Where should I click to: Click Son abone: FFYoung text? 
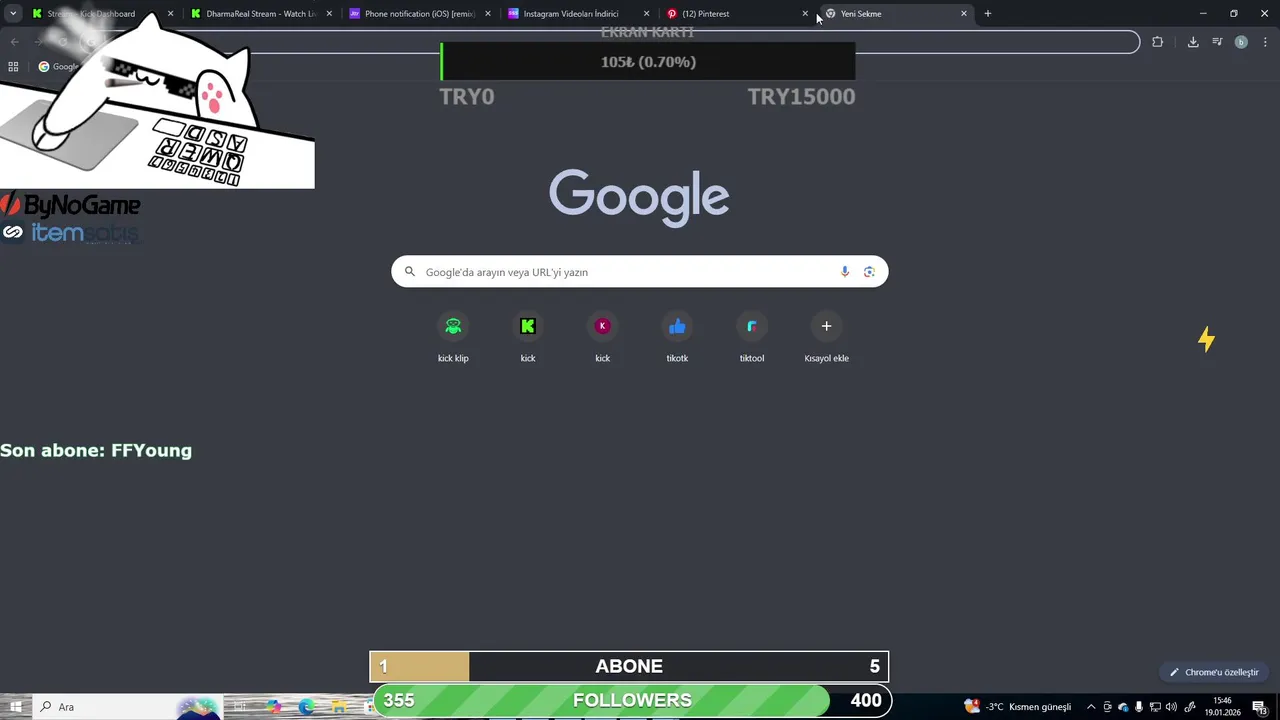(96, 450)
